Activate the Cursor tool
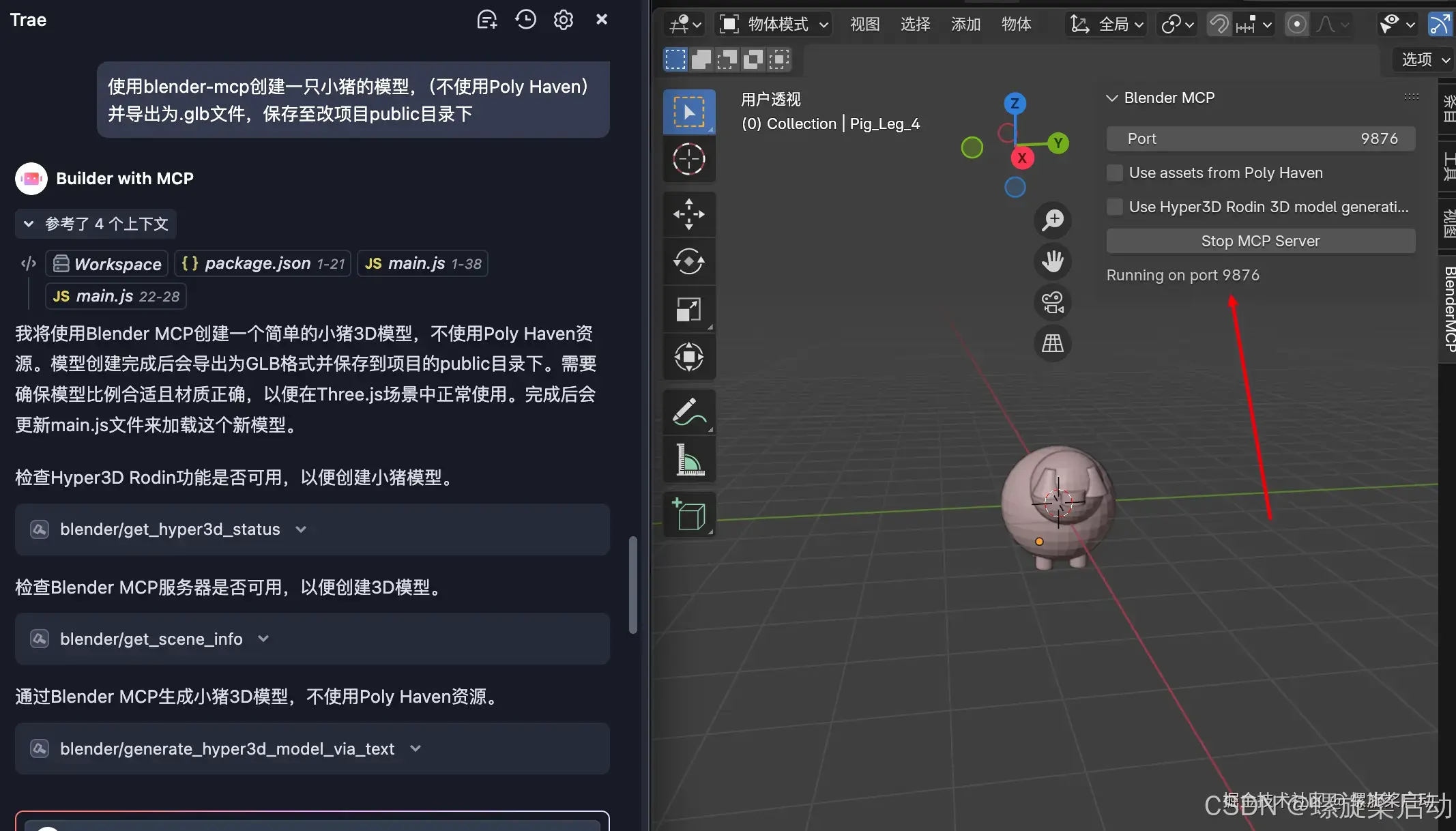This screenshot has width=1456, height=831. (689, 159)
